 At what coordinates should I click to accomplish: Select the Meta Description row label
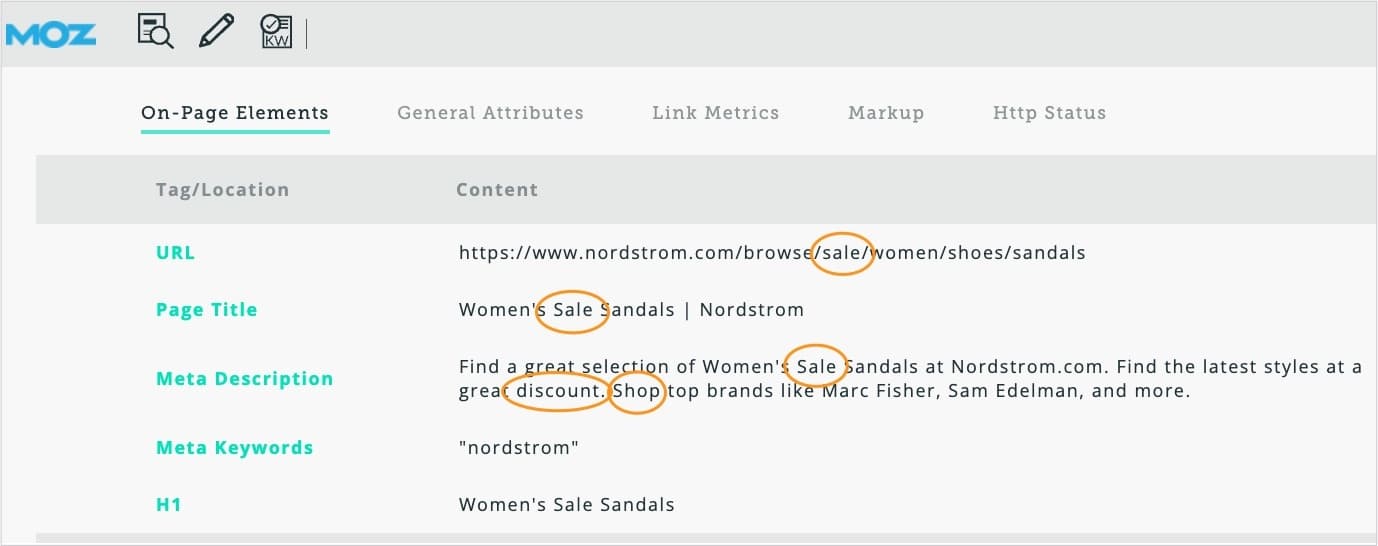[244, 379]
